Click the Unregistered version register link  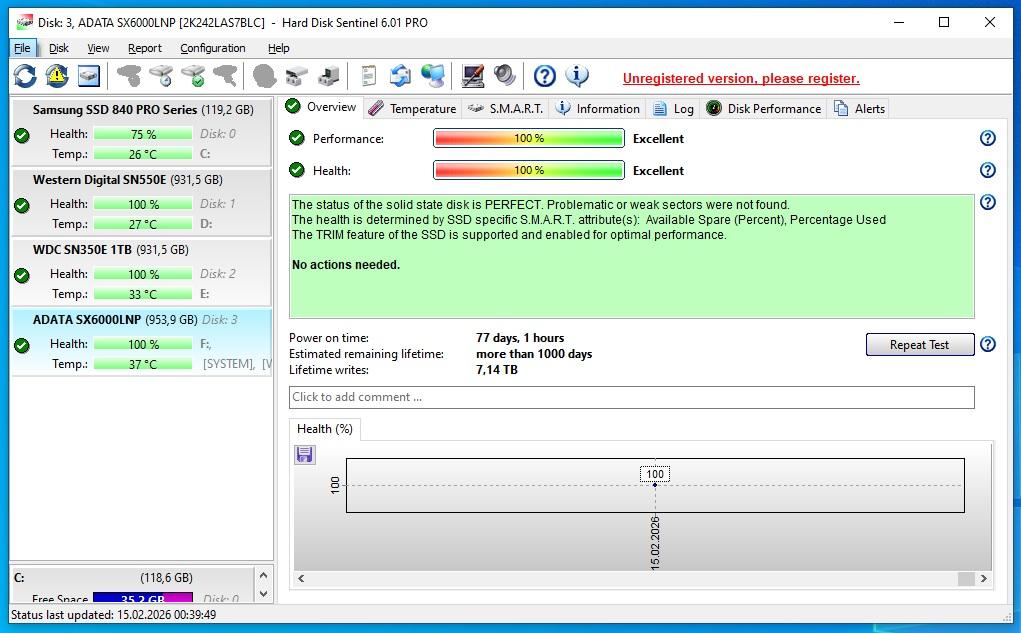pyautogui.click(x=740, y=78)
